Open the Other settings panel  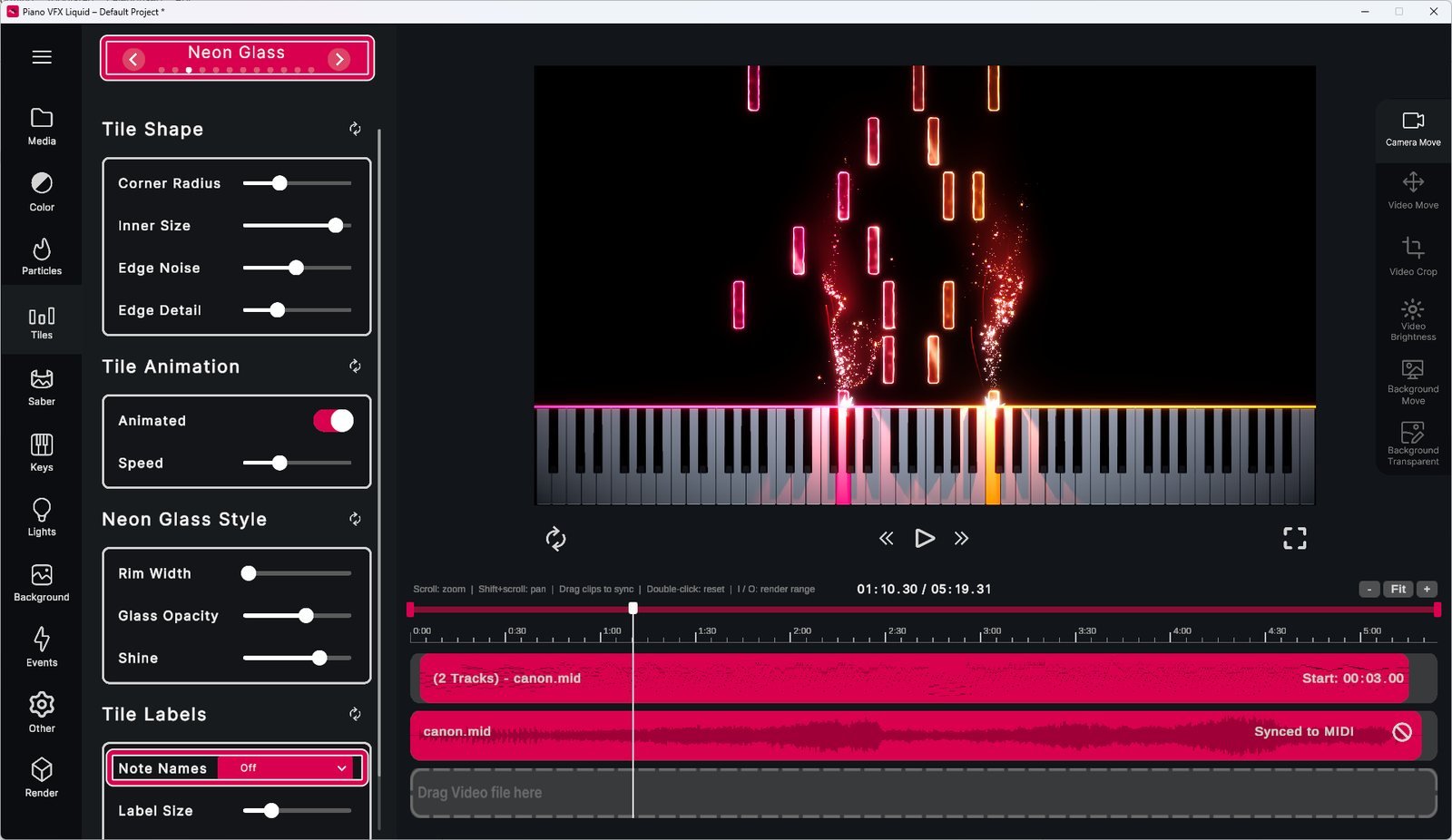click(42, 713)
